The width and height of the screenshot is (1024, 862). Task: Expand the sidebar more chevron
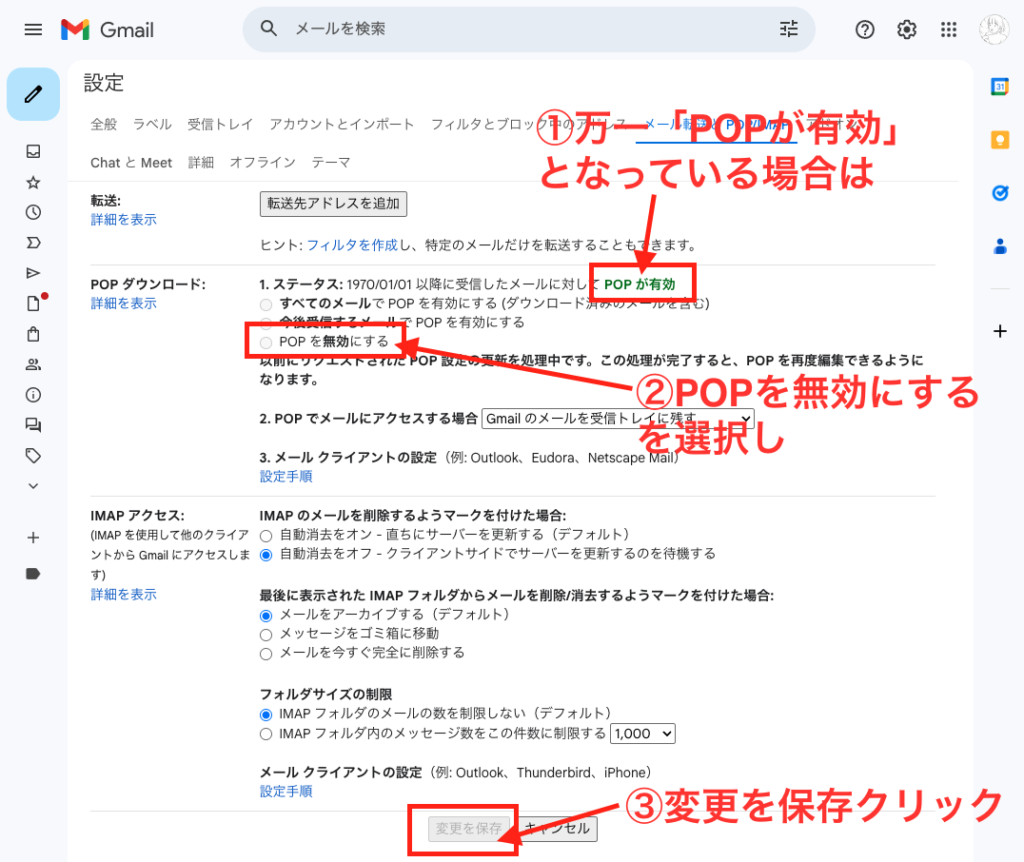tap(33, 486)
